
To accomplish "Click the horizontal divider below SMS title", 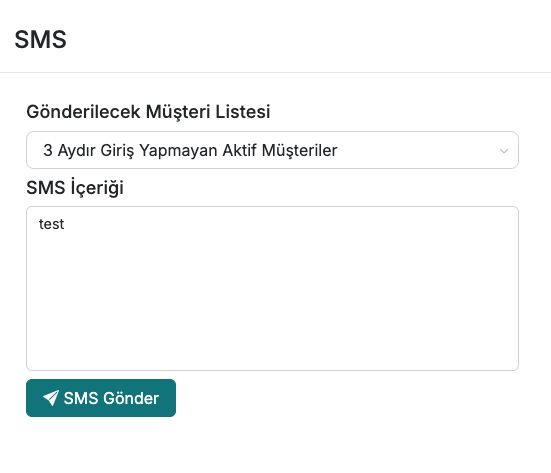I will click(x=276, y=72).
